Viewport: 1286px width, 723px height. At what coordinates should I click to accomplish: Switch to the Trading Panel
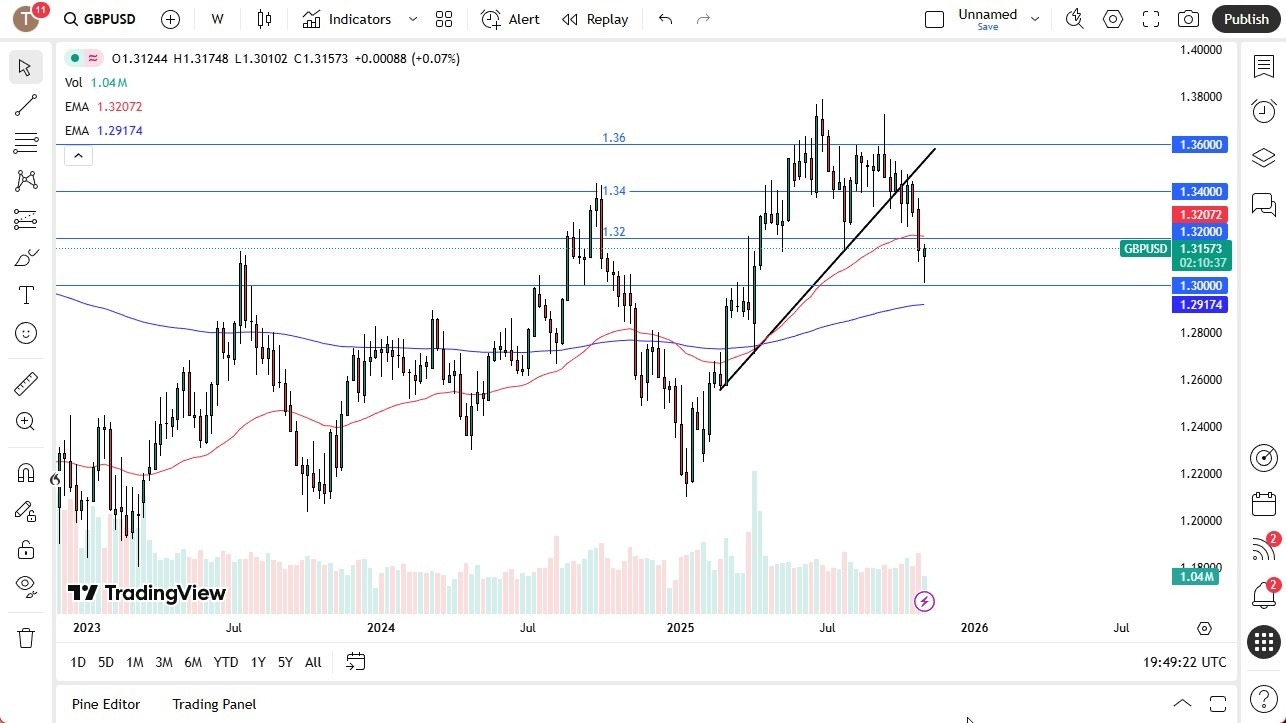click(213, 704)
